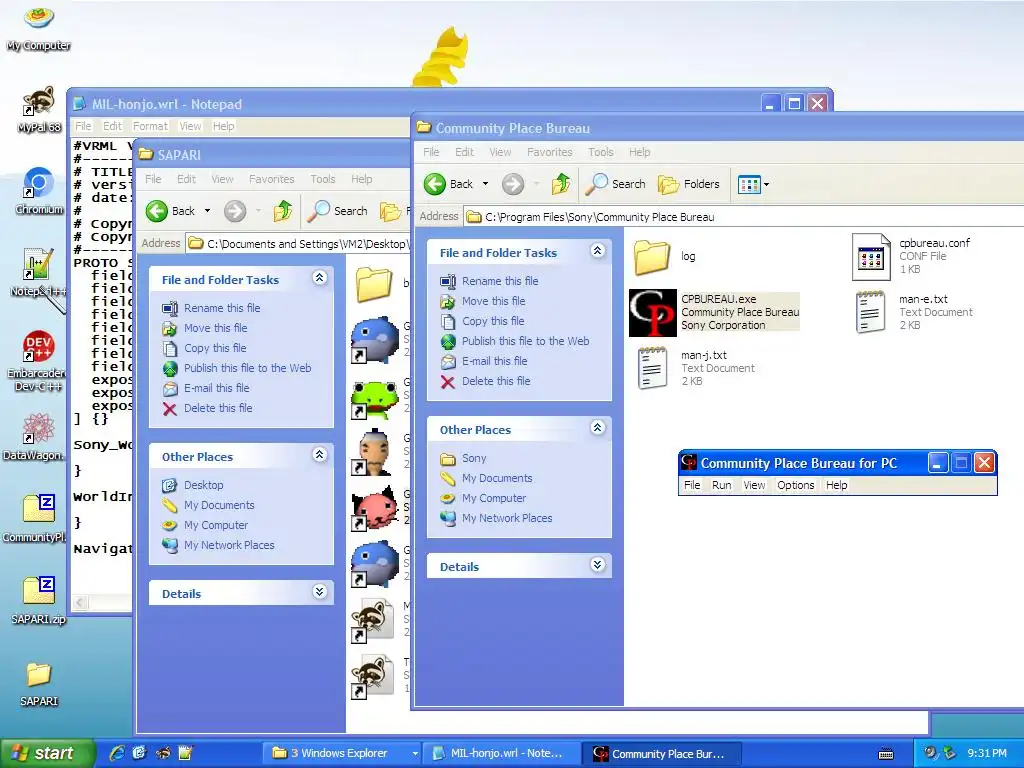Select cpbureau.conf file icon
1024x768 pixels.
(871, 257)
